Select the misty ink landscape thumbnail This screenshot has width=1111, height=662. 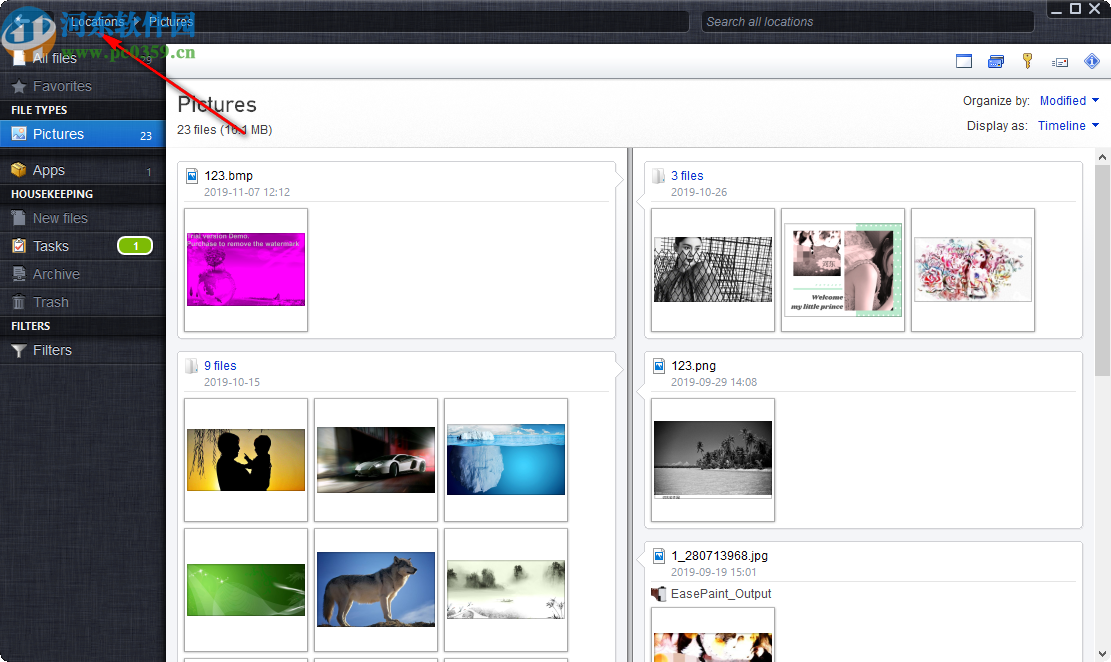(x=506, y=590)
